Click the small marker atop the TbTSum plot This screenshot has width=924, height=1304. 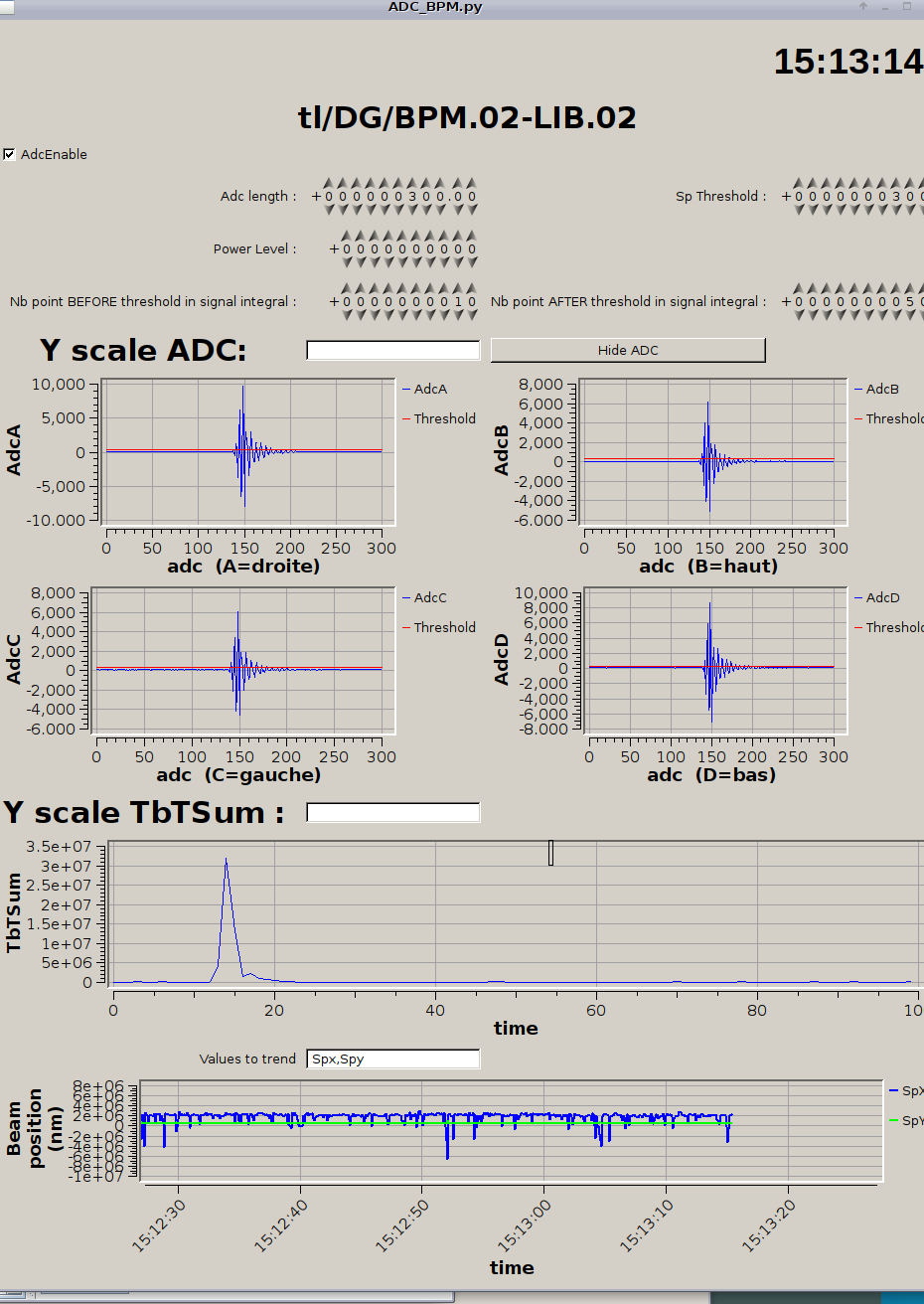tap(550, 853)
